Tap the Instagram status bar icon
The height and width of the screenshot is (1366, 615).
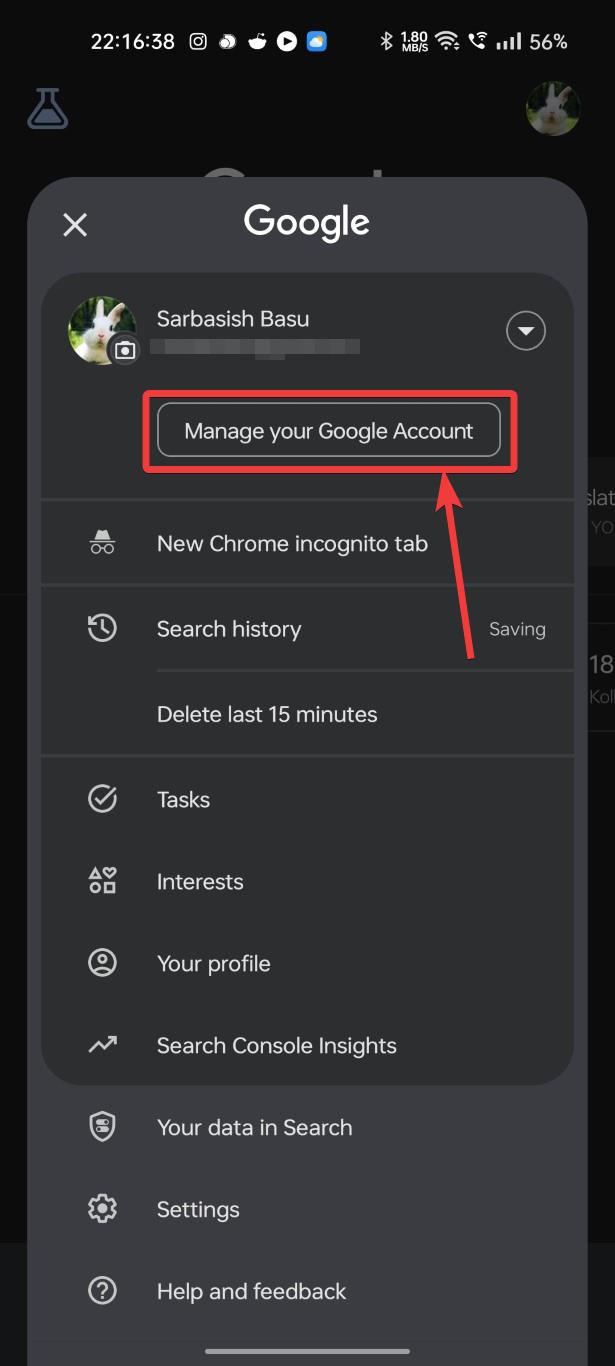199,42
